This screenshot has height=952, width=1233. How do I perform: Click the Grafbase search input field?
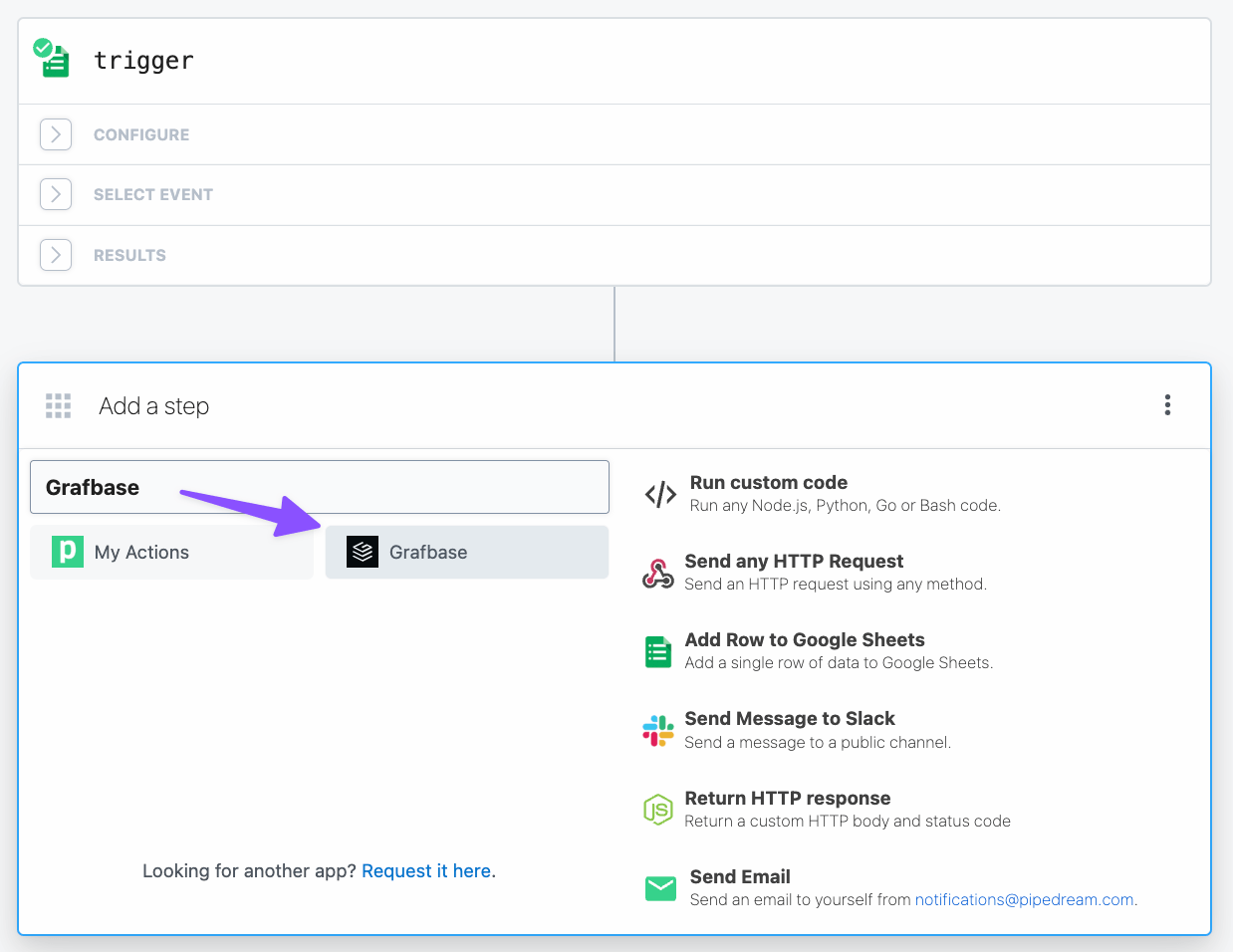click(320, 487)
